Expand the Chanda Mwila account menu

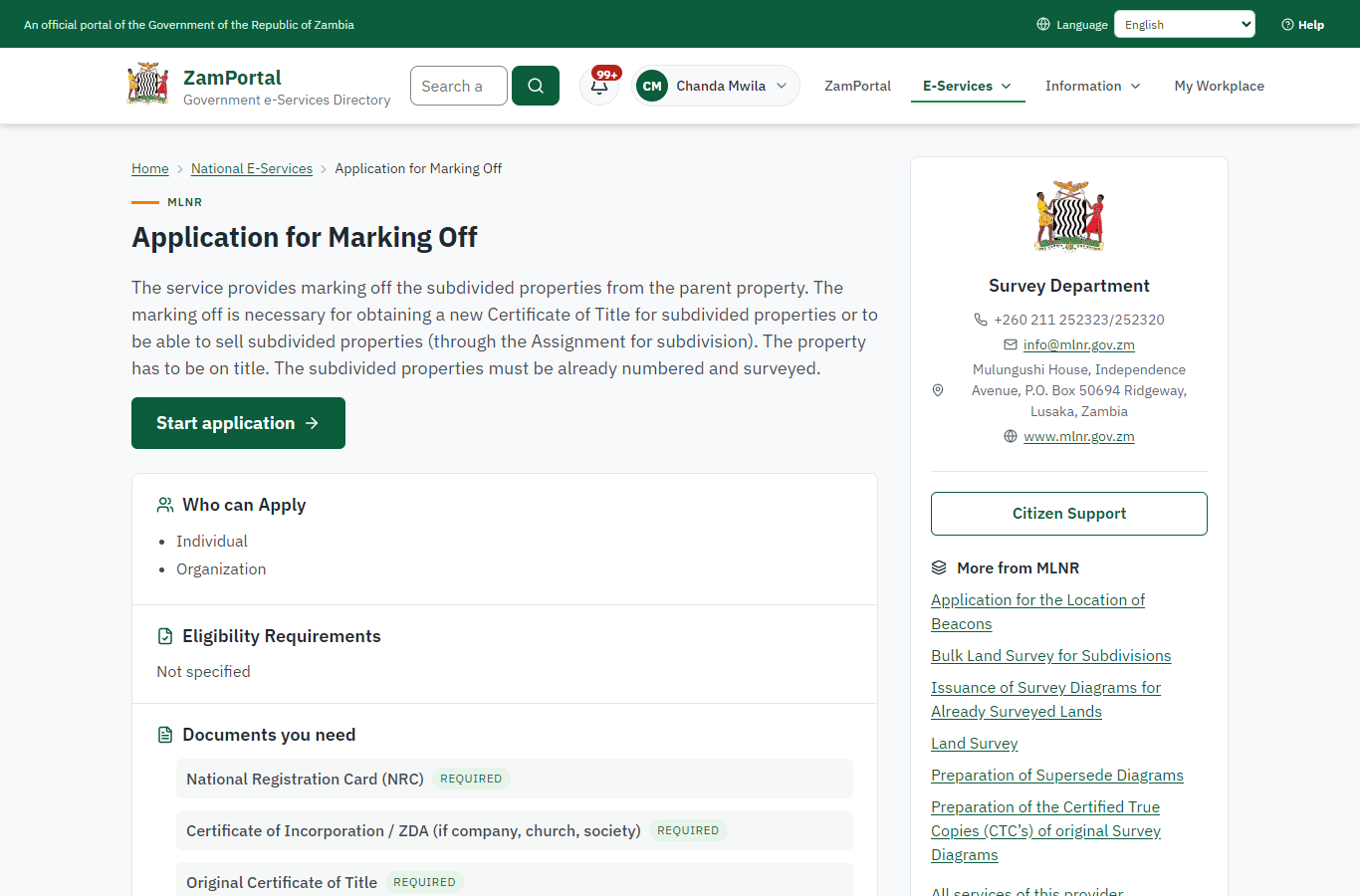[716, 86]
